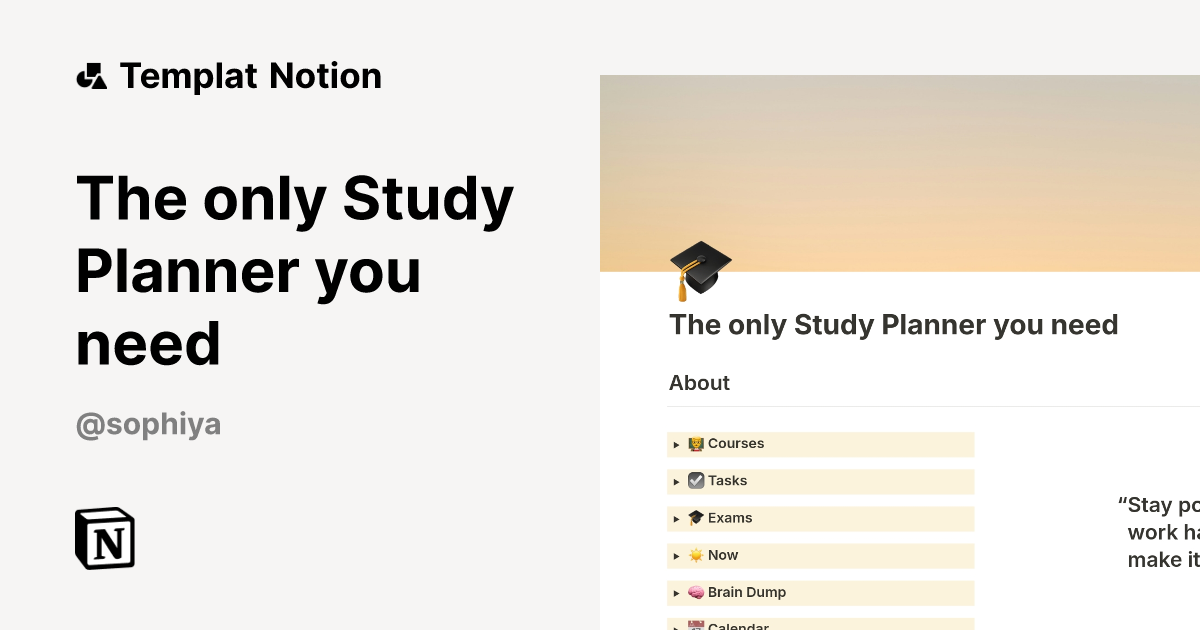The width and height of the screenshot is (1200, 630).
Task: Click the graduation cap emoji beside Exams
Action: click(x=696, y=518)
